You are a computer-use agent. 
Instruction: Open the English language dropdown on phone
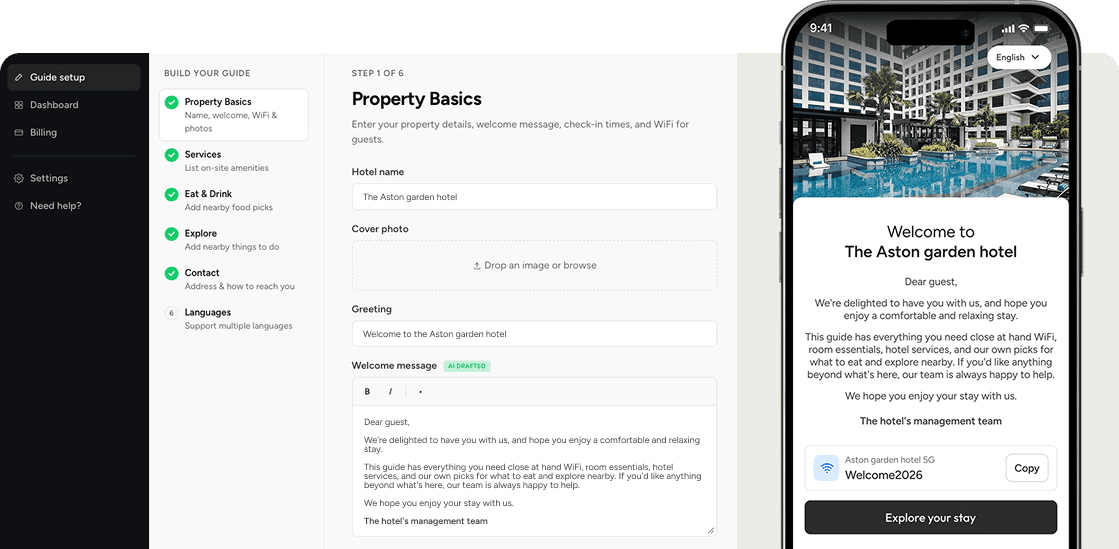click(x=1019, y=57)
